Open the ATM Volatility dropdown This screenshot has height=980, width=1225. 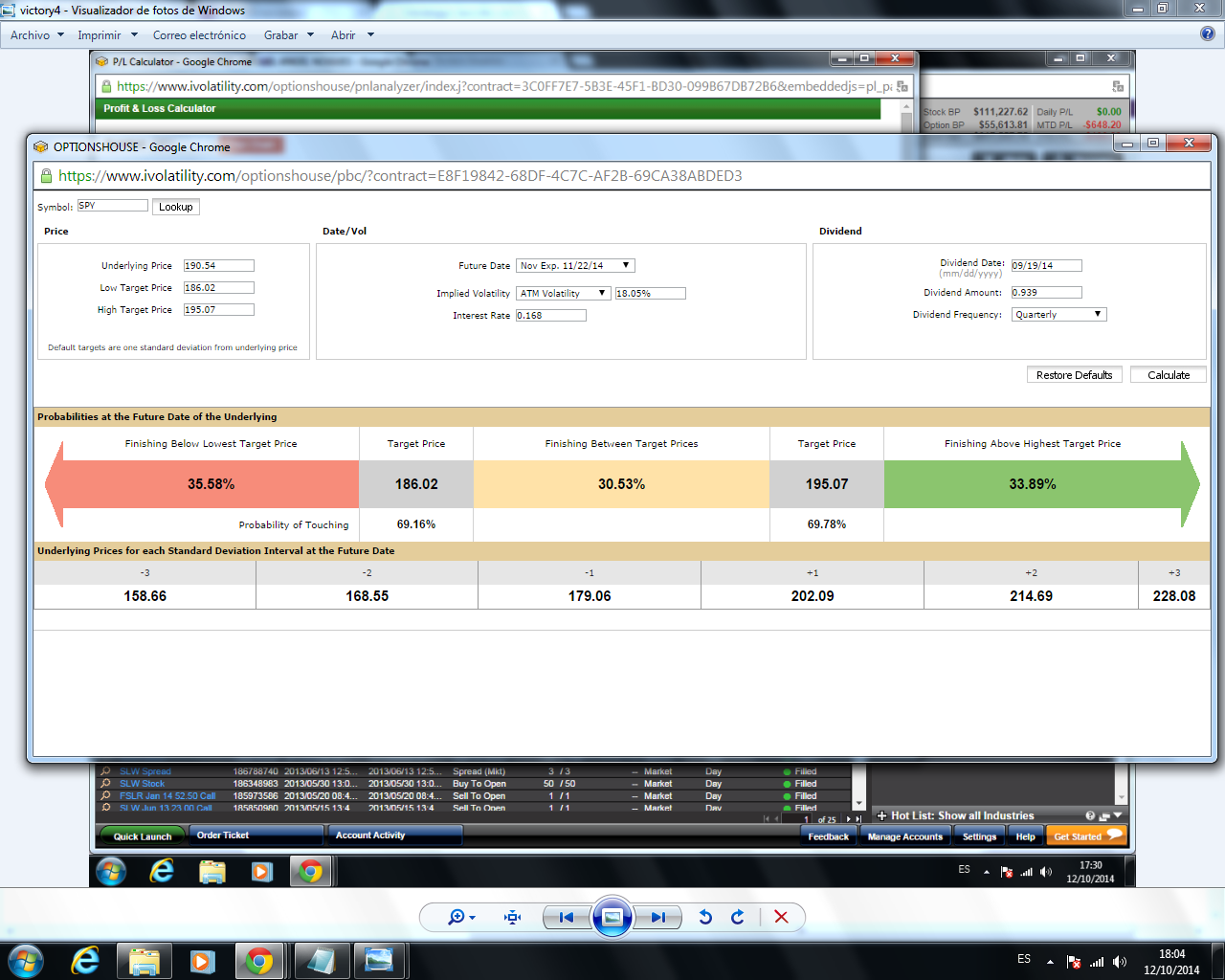point(564,294)
